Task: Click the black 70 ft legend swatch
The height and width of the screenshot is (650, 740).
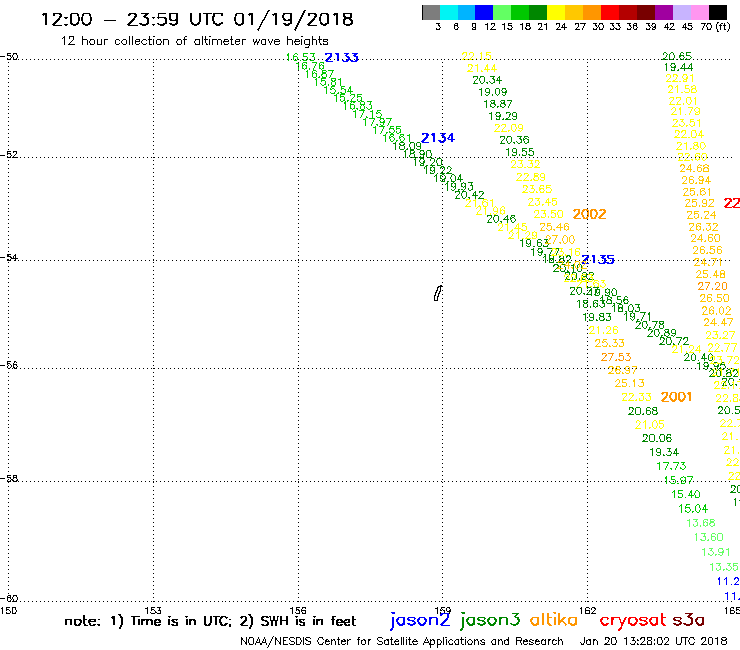Action: point(718,12)
